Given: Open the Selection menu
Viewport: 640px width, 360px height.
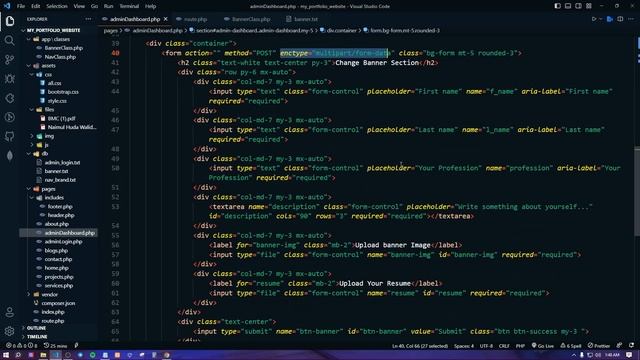Looking at the screenshot, I should tap(57, 6).
